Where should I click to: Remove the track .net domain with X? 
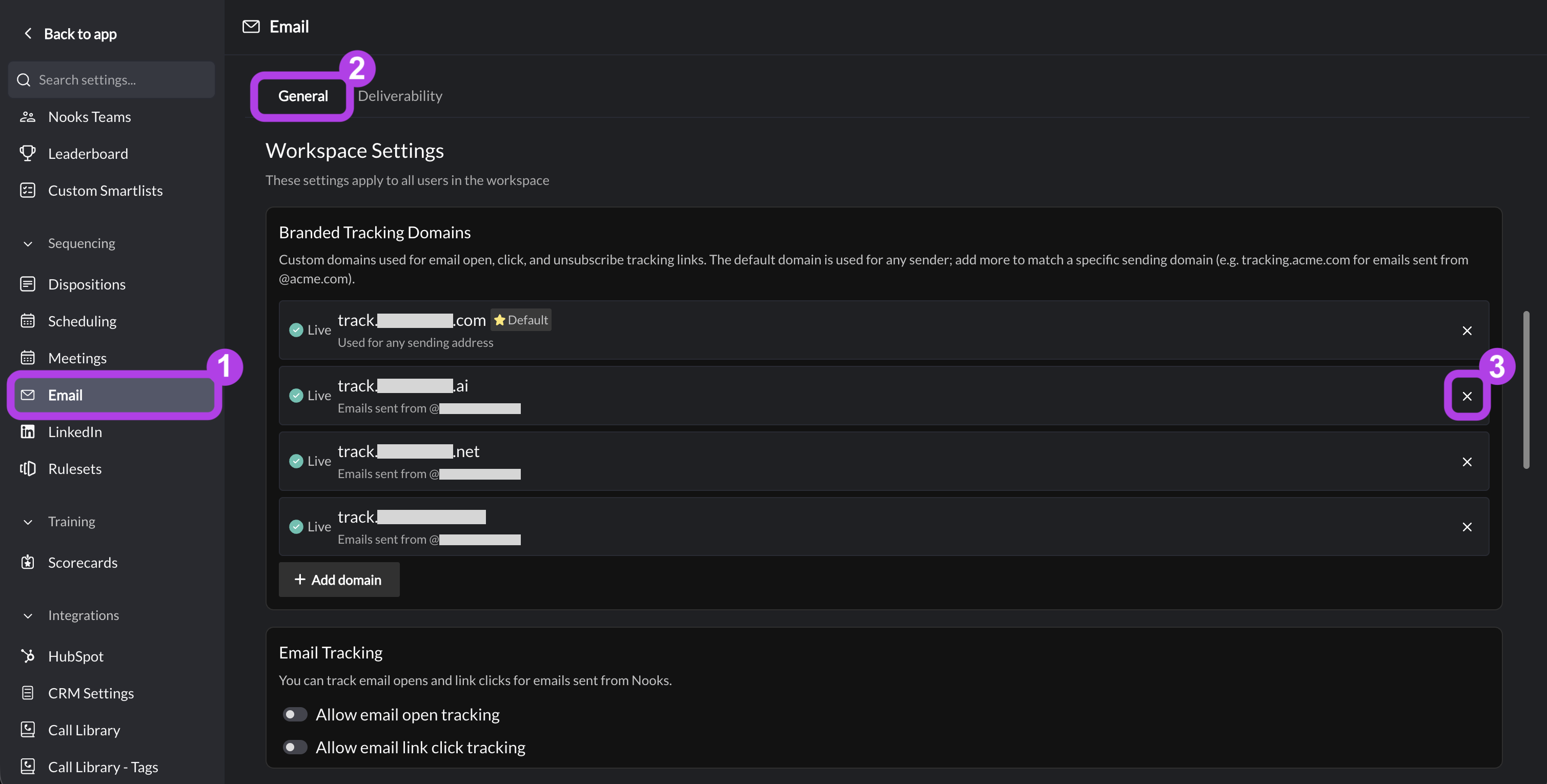(x=1467, y=462)
